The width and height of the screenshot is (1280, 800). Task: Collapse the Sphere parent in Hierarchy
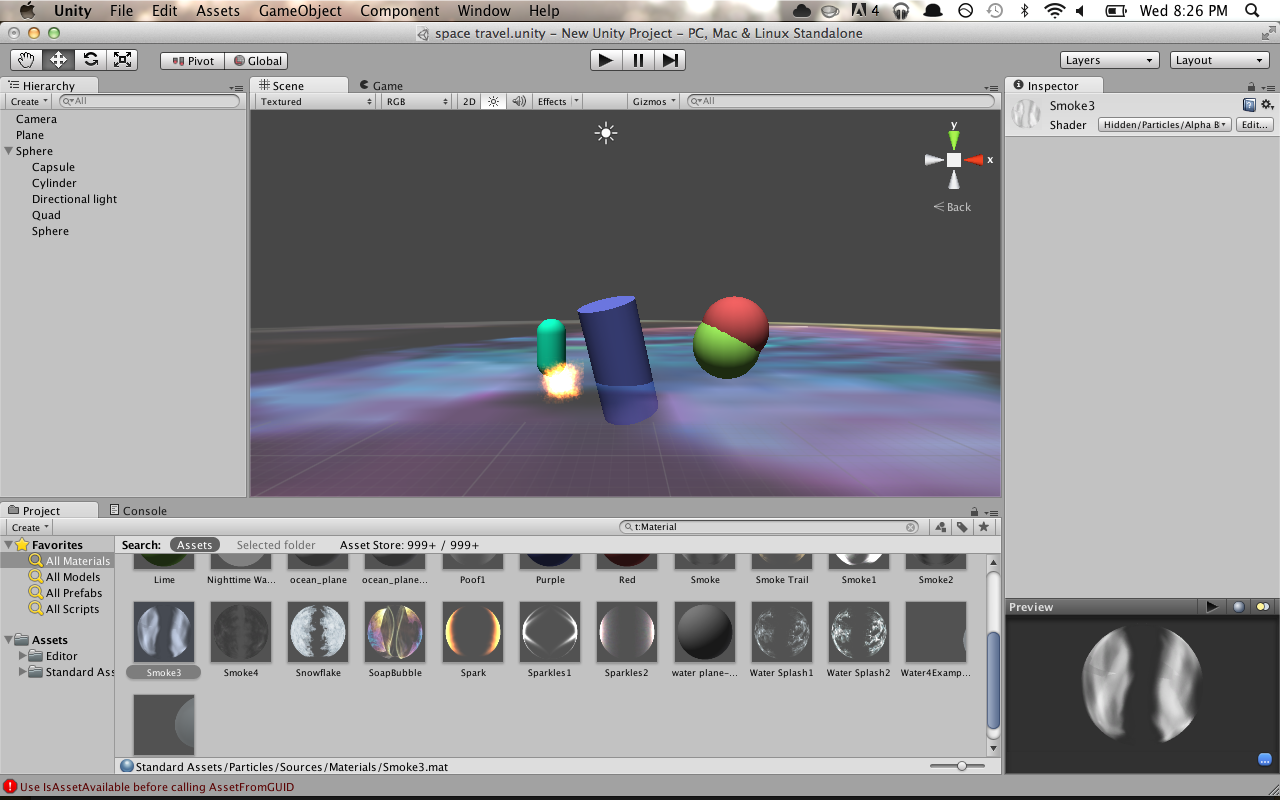pos(8,151)
